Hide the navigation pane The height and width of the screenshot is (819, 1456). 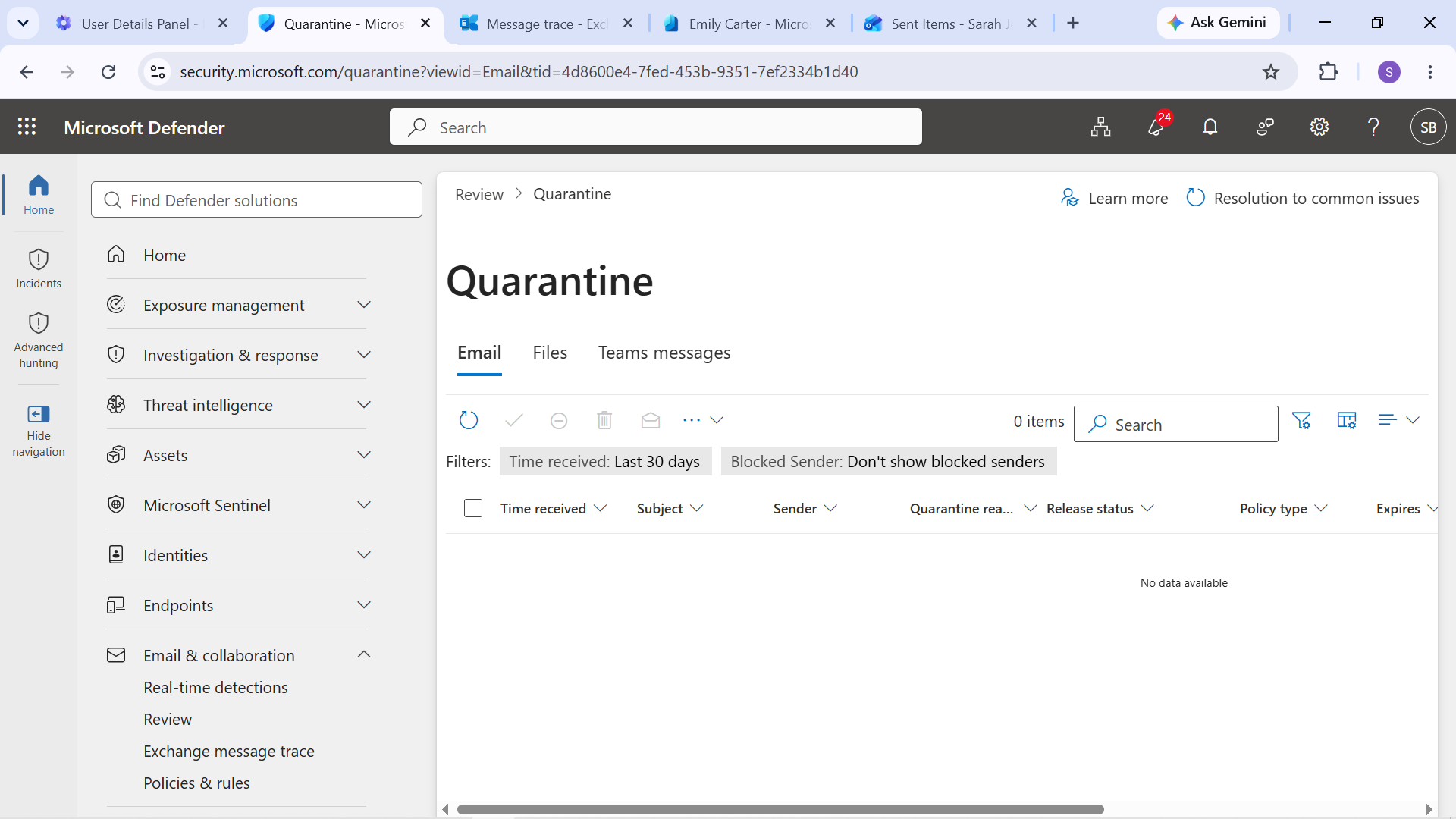click(x=39, y=431)
